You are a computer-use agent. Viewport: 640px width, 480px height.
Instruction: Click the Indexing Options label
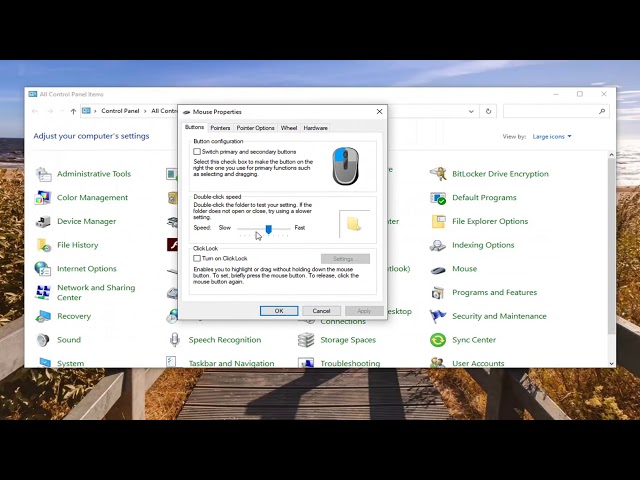[x=483, y=245]
